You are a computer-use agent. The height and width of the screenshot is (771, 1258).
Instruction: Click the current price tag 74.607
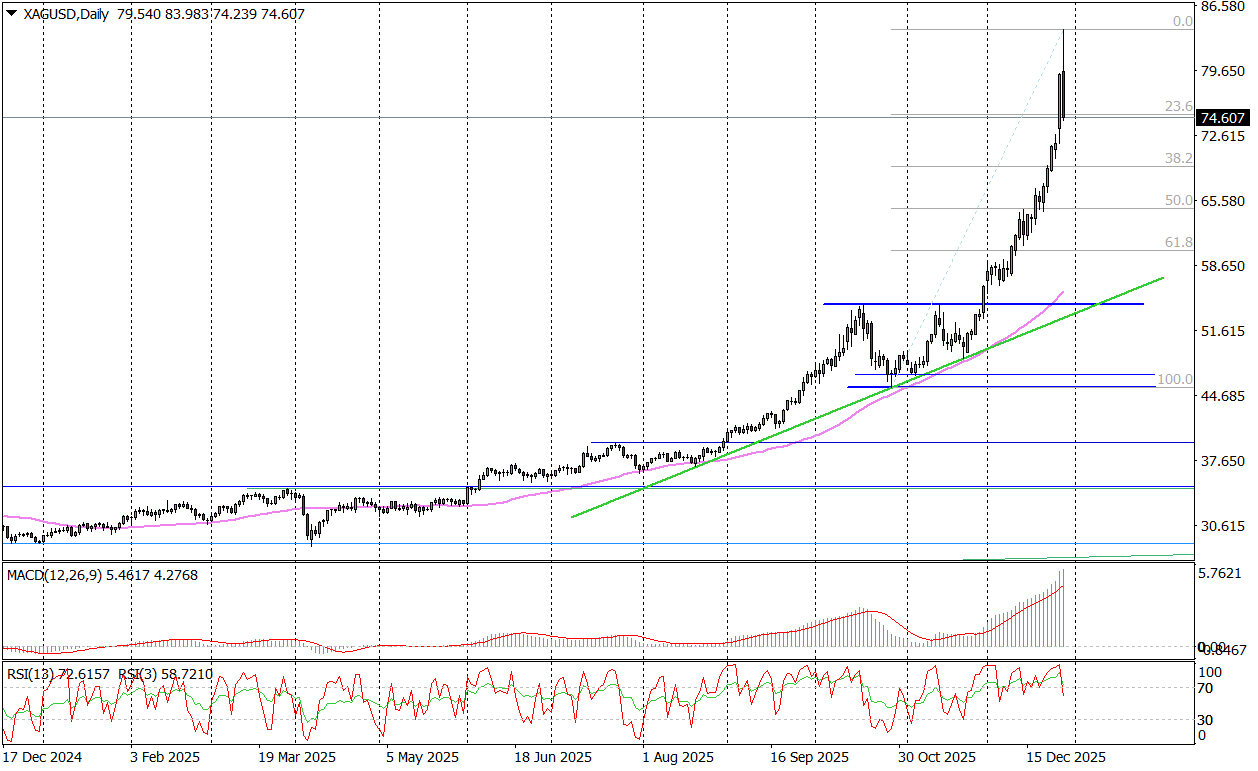[1222, 117]
